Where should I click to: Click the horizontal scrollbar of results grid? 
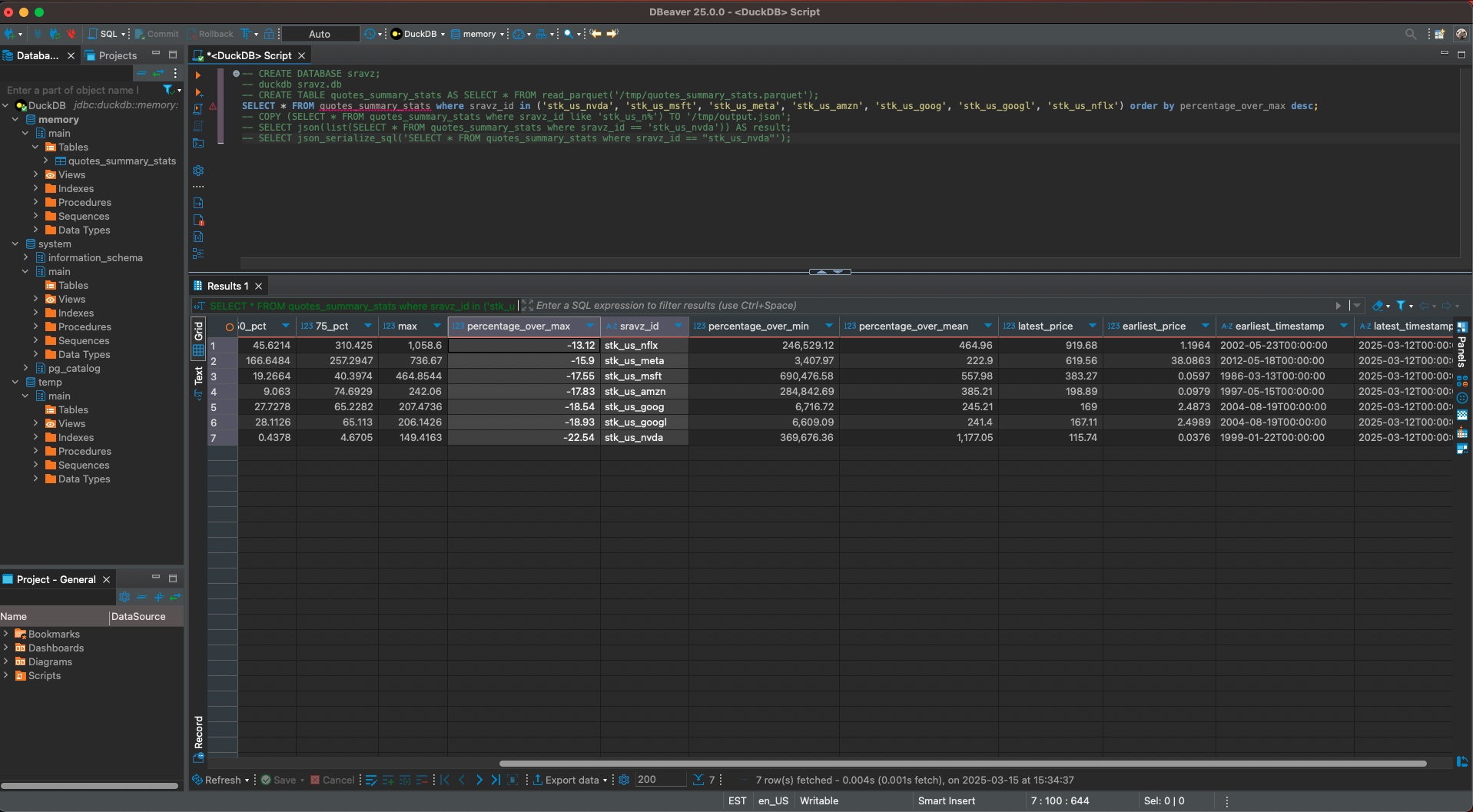click(x=963, y=764)
